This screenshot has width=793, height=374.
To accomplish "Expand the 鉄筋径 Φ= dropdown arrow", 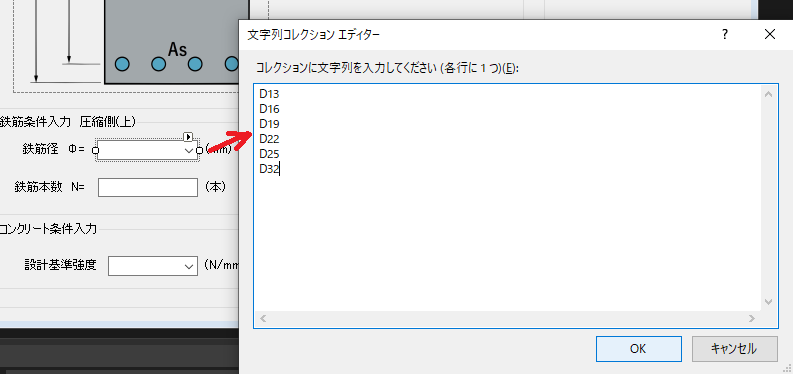I will tap(189, 151).
